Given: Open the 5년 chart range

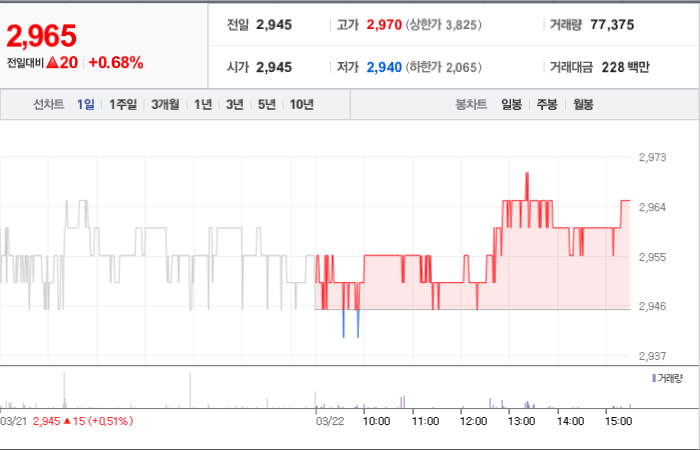Looking at the screenshot, I should coord(267,104).
